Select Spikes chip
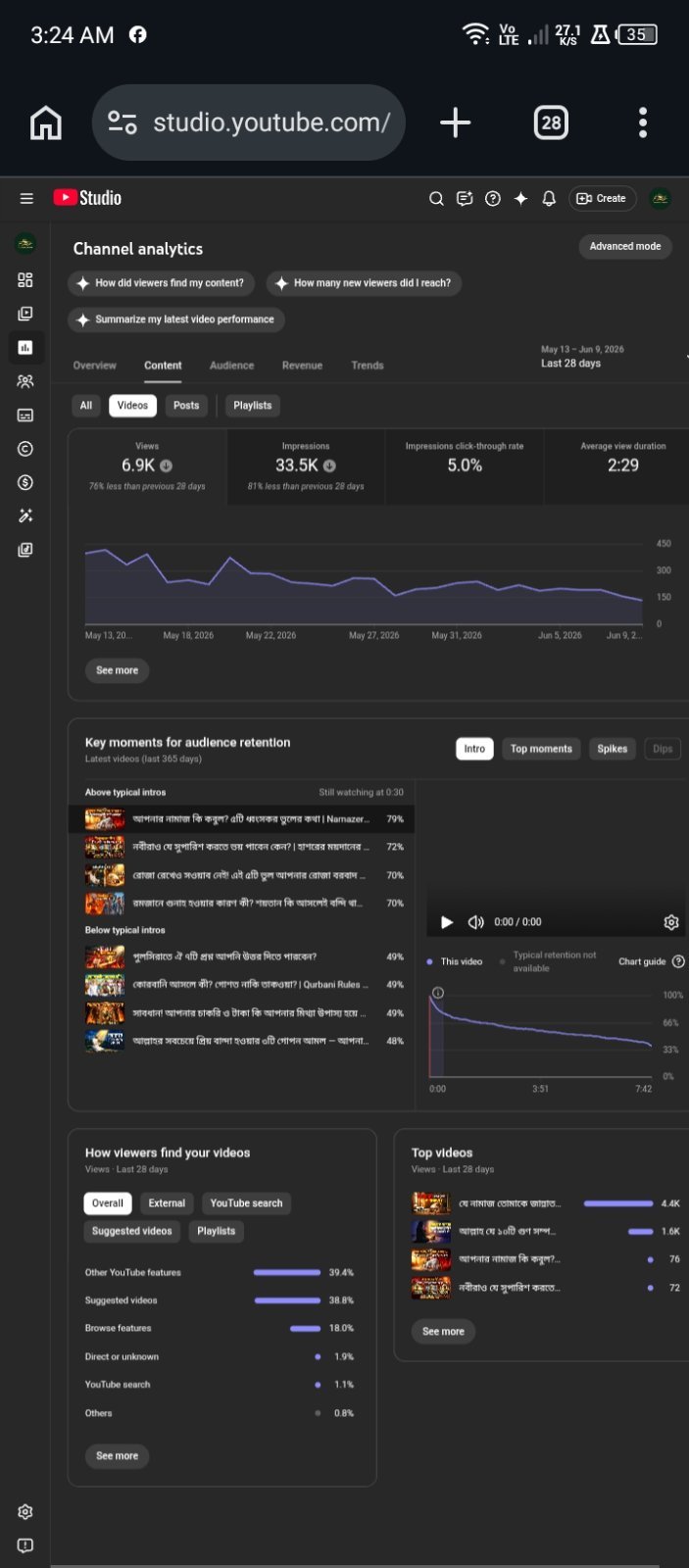 613,749
